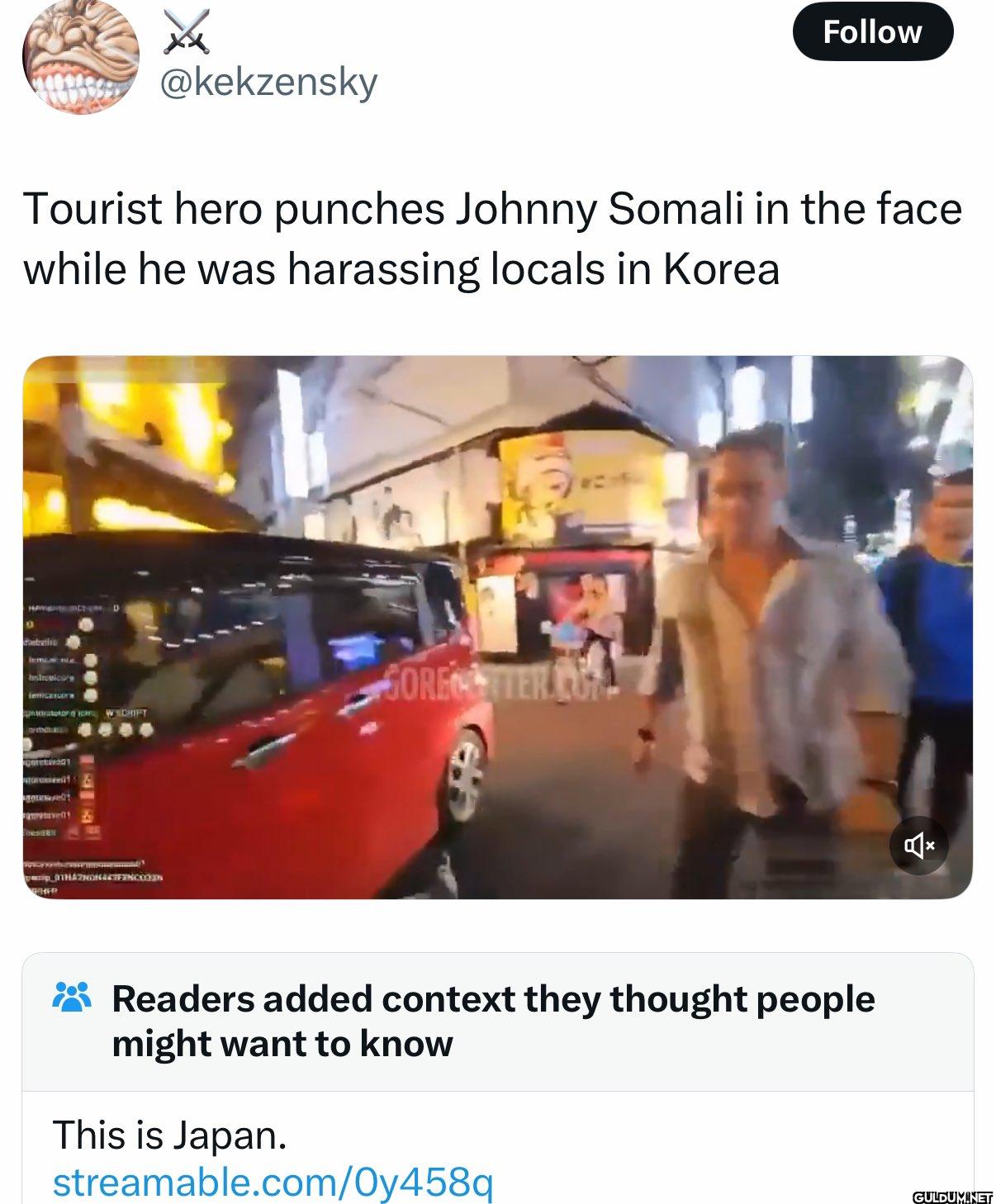Image resolution: width=996 pixels, height=1204 pixels.
Task: Open the streamable.com/0y458q link
Action: (273, 1182)
